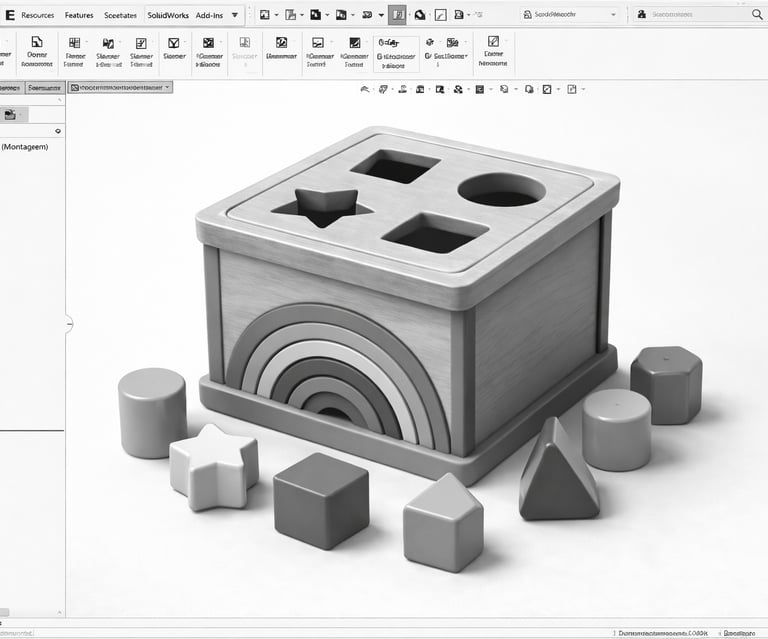This screenshot has height=639, width=768.
Task: Focus the search input field at top right
Action: coord(698,15)
